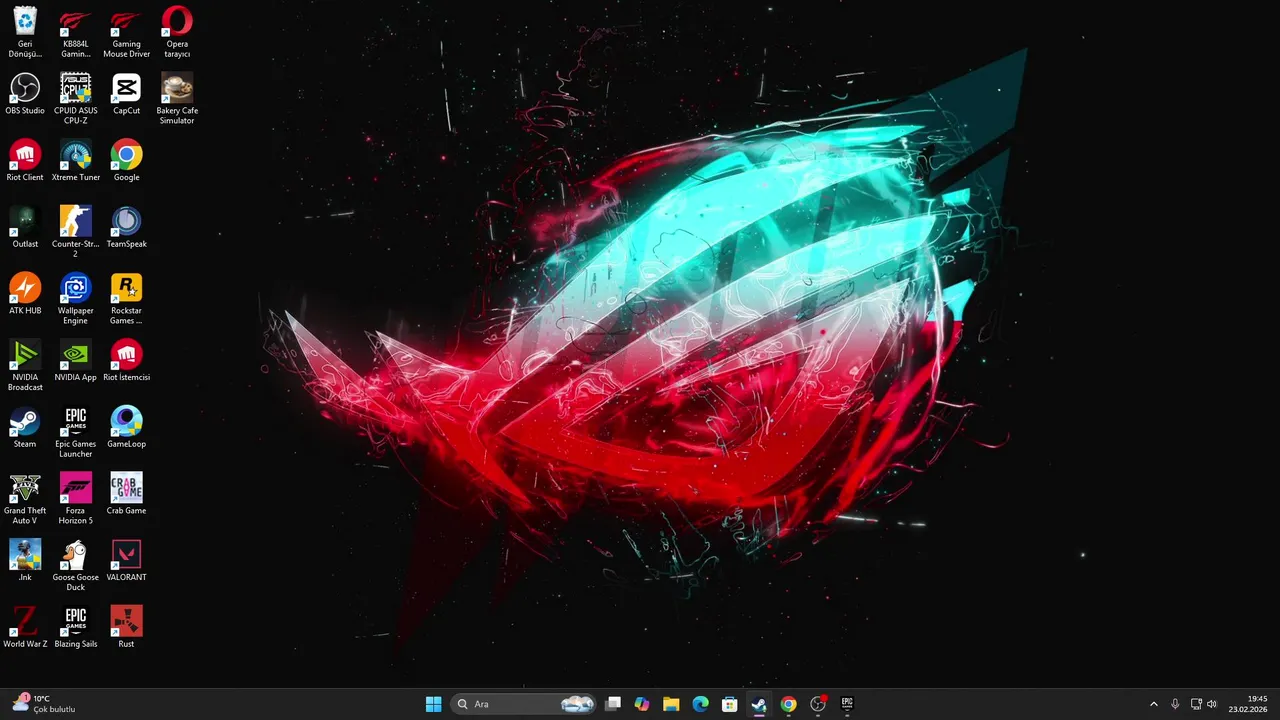
Task: Switch to OBS Studio in the taskbar
Action: pos(818,704)
